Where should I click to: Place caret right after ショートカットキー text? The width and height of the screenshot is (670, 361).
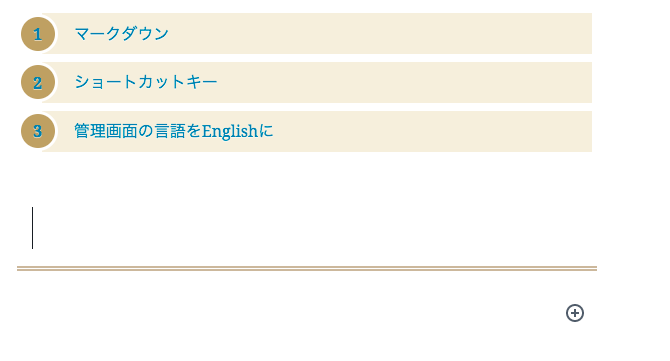click(x=218, y=82)
